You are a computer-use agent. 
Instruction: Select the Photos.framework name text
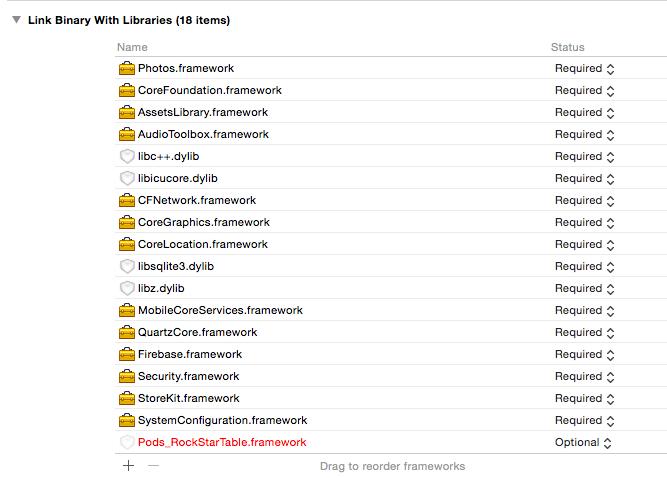[186, 68]
